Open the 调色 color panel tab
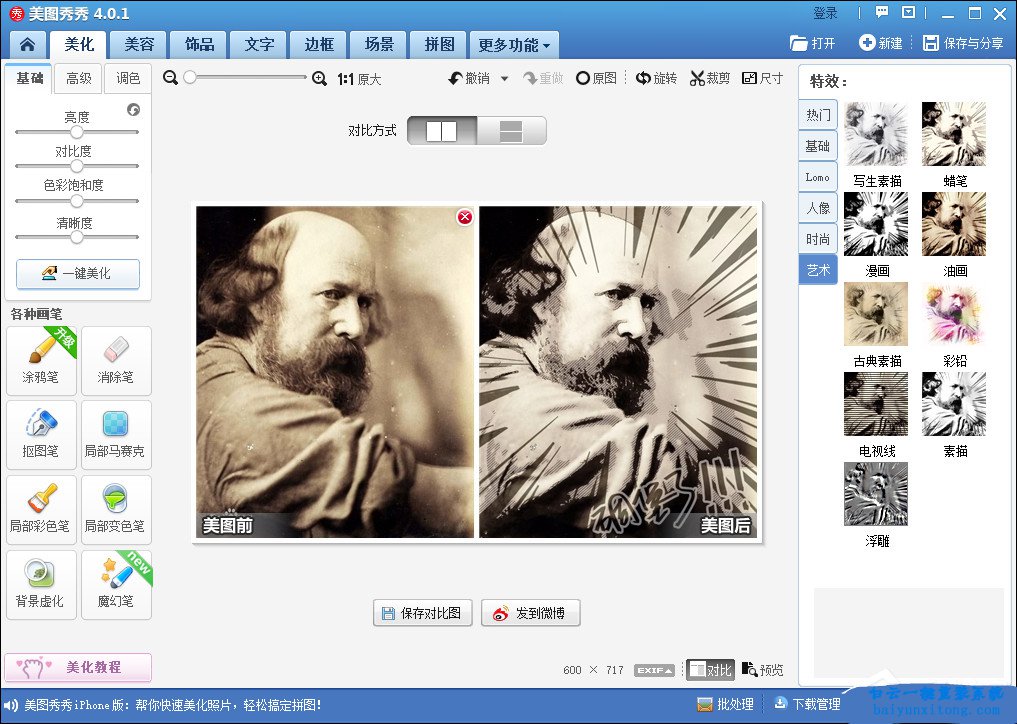 point(127,78)
